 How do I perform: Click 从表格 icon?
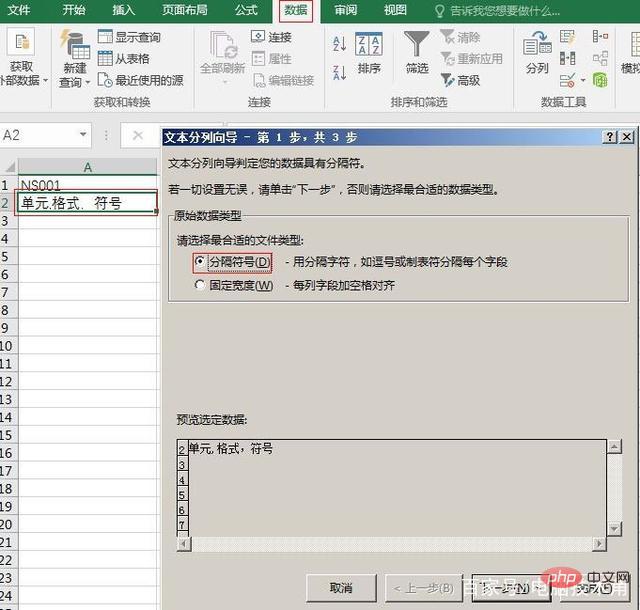(x=105, y=58)
